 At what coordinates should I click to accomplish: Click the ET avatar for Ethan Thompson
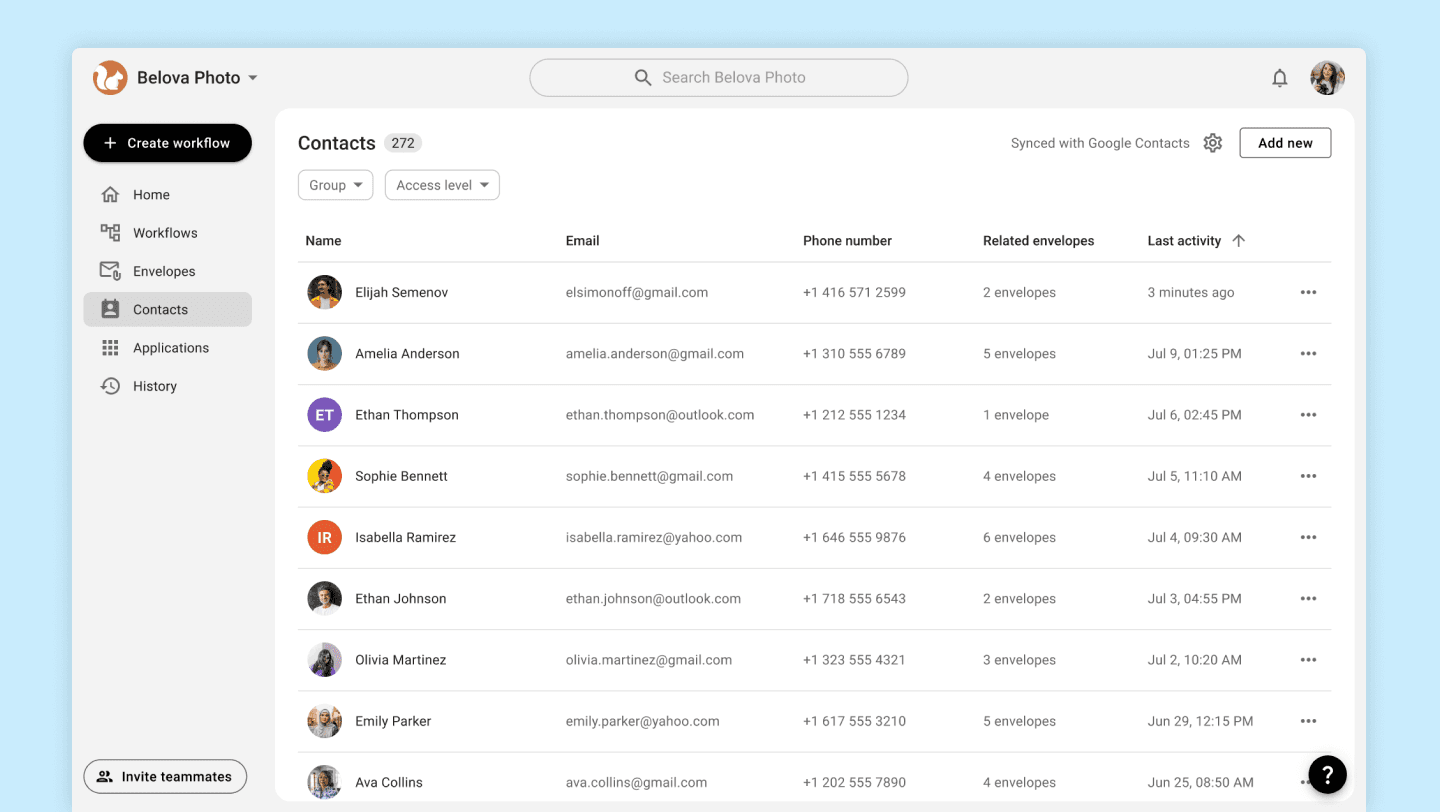pyautogui.click(x=324, y=415)
